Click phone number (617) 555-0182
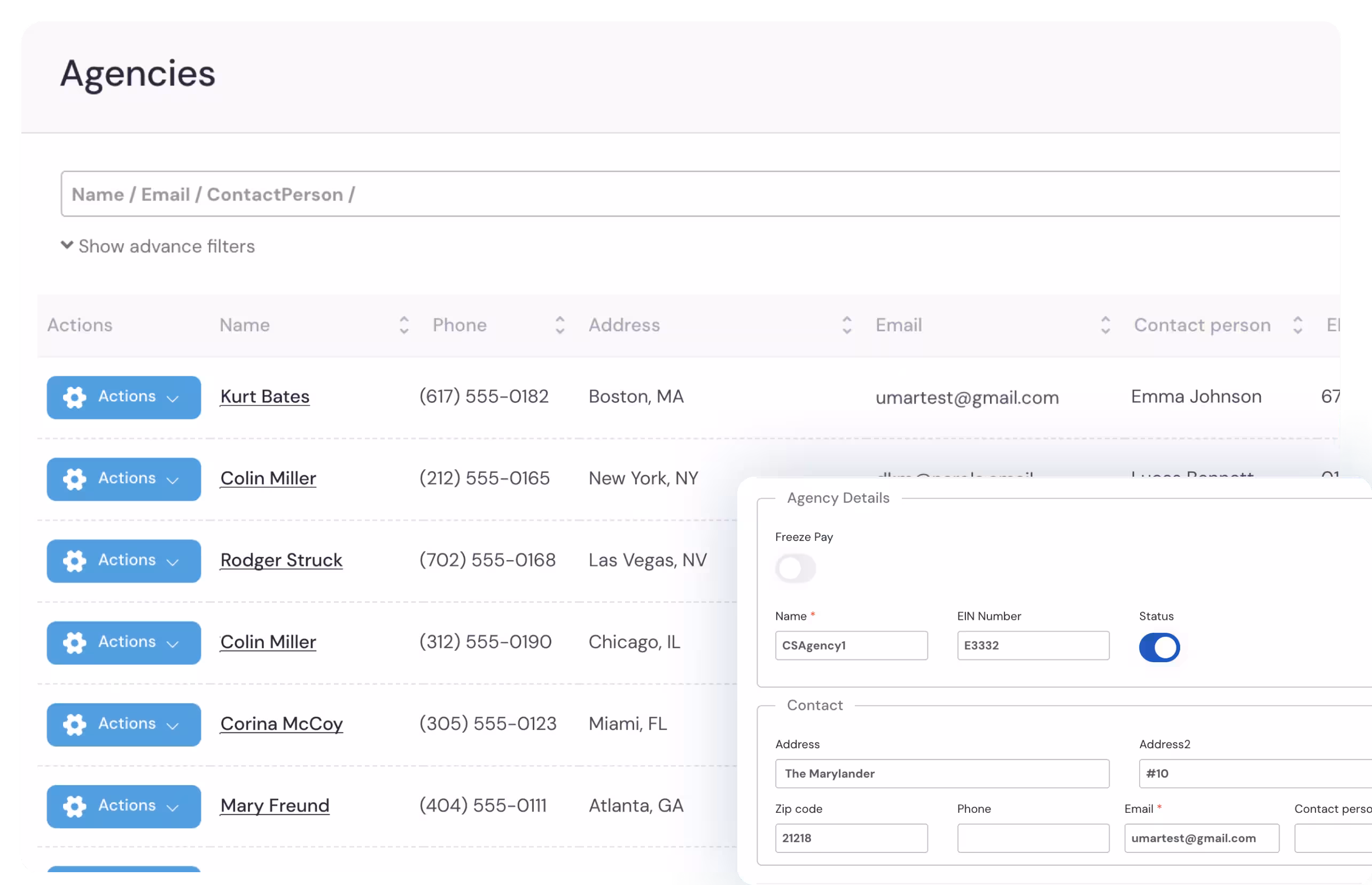 point(484,396)
